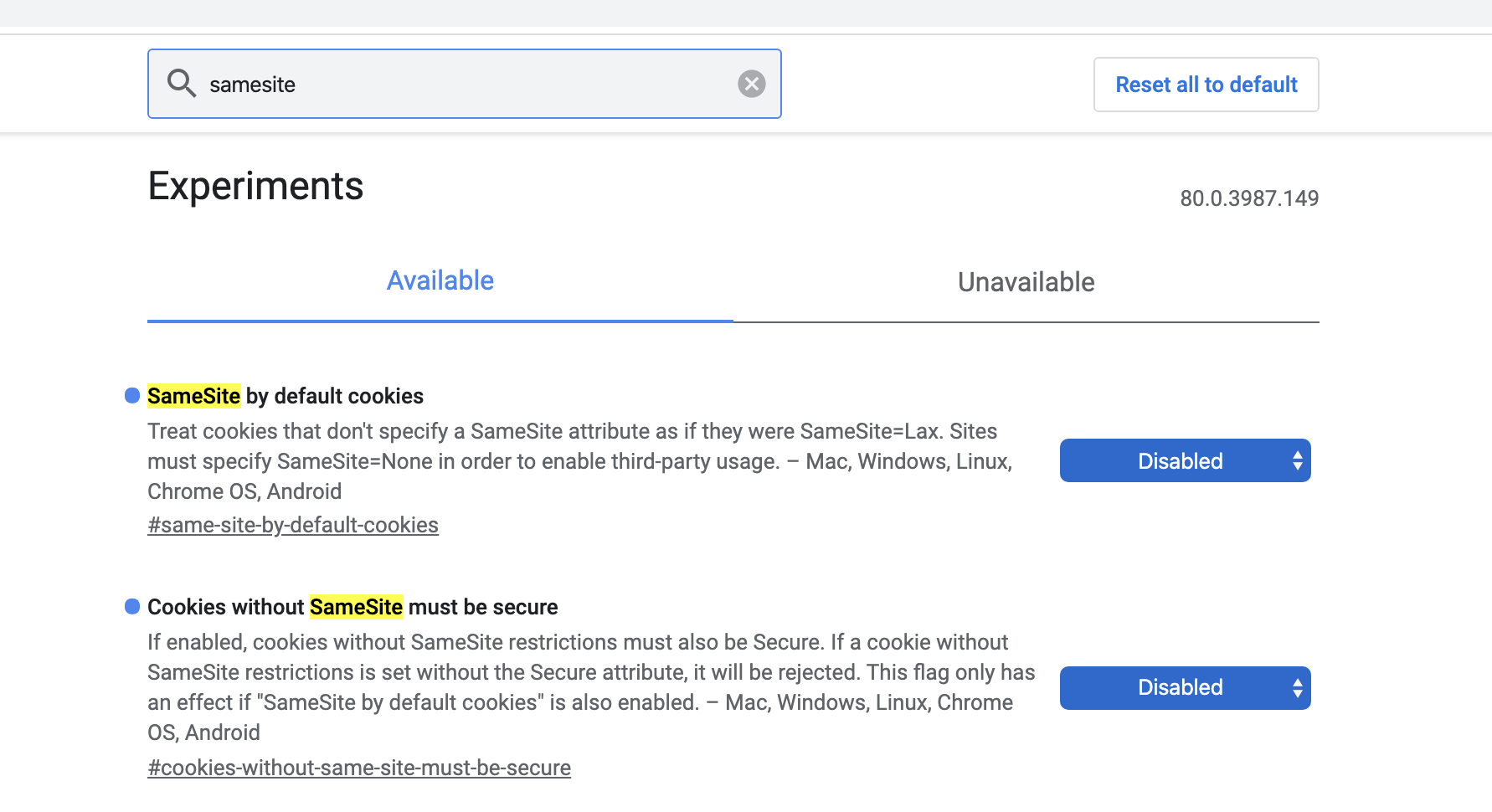
Task: Clear the search with the X icon
Action: click(x=751, y=84)
